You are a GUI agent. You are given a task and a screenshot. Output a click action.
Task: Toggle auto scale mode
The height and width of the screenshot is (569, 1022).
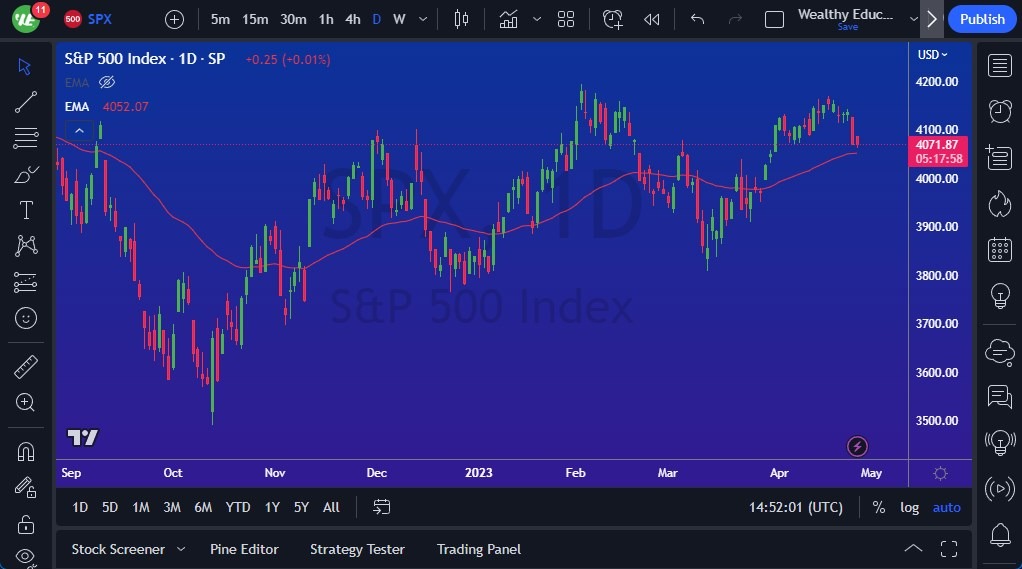946,507
